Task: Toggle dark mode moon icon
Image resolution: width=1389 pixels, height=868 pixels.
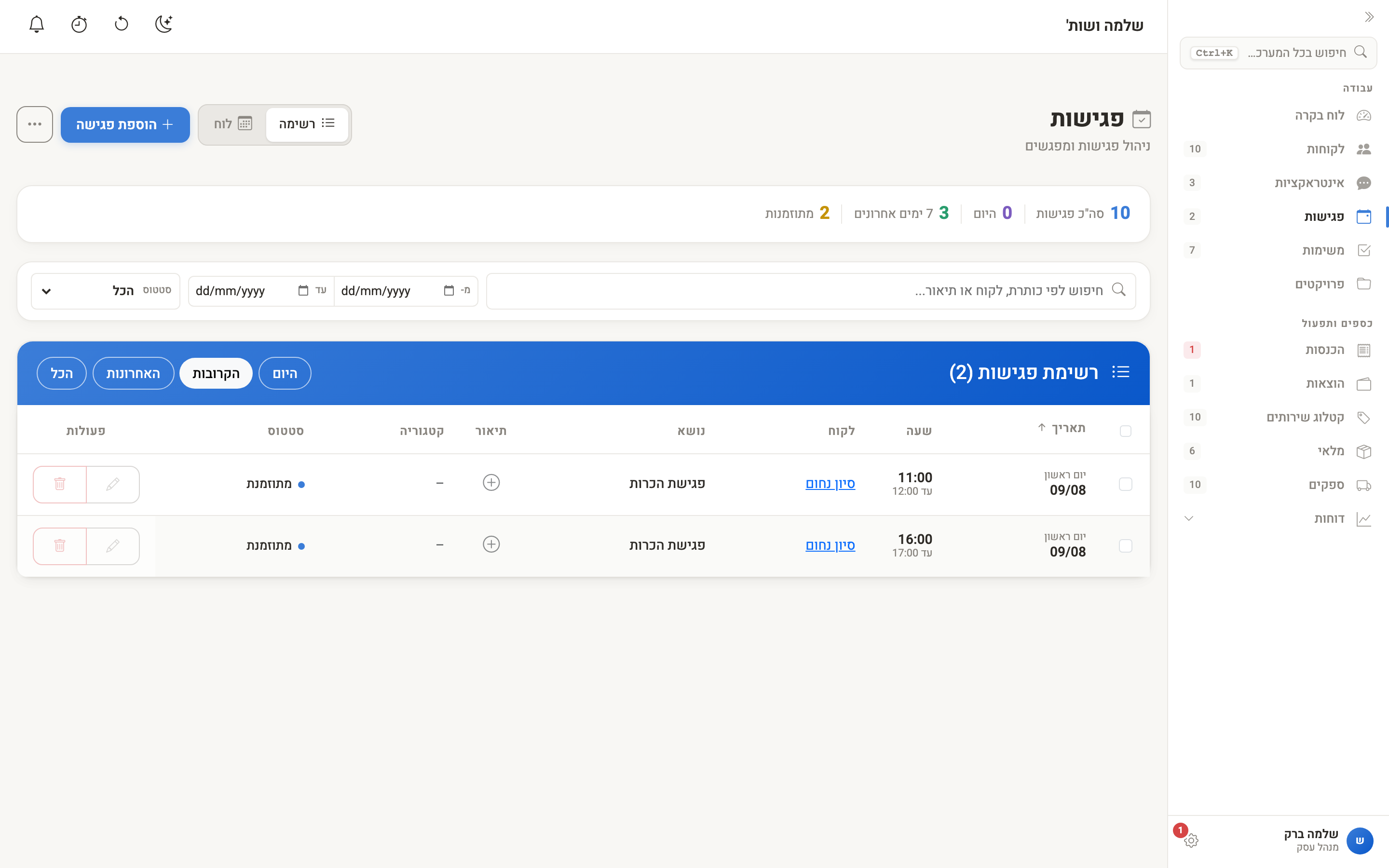Action: coord(164,24)
